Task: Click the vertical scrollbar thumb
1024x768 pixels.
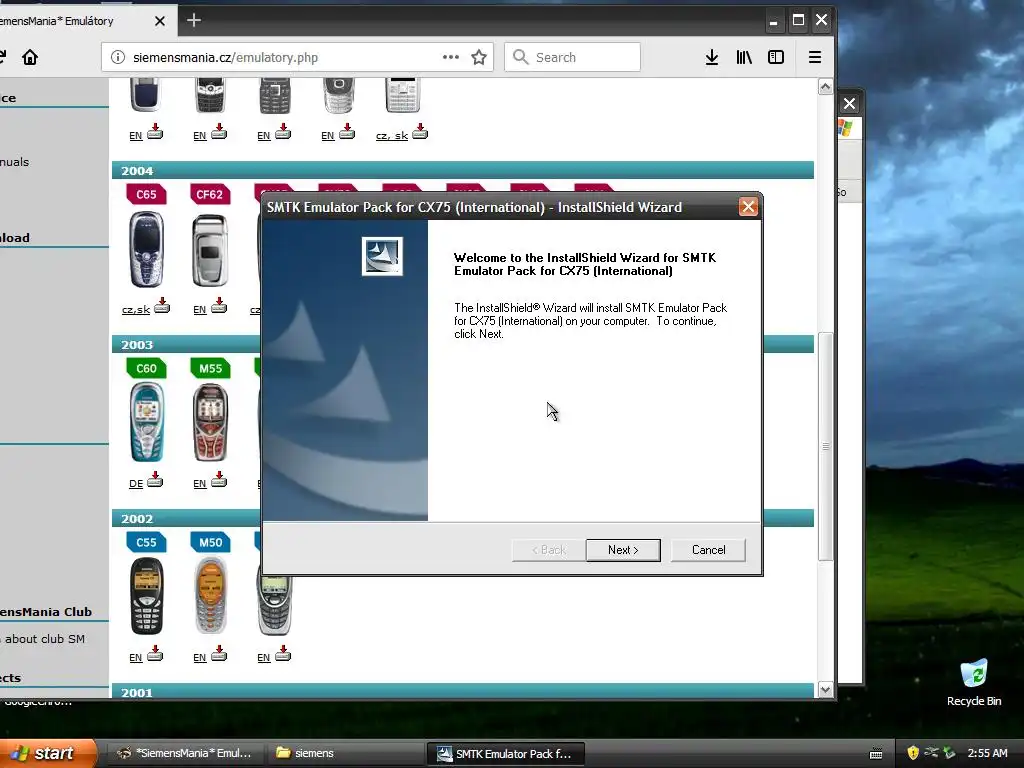Action: click(x=825, y=446)
